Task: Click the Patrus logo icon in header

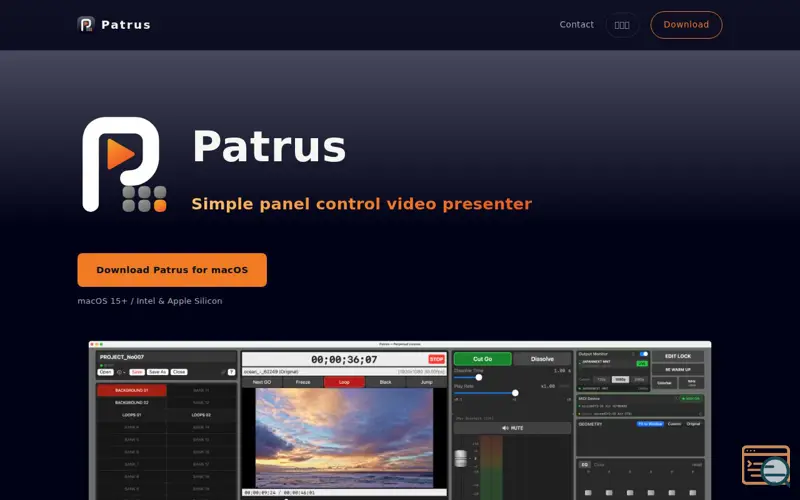Action: (86, 24)
